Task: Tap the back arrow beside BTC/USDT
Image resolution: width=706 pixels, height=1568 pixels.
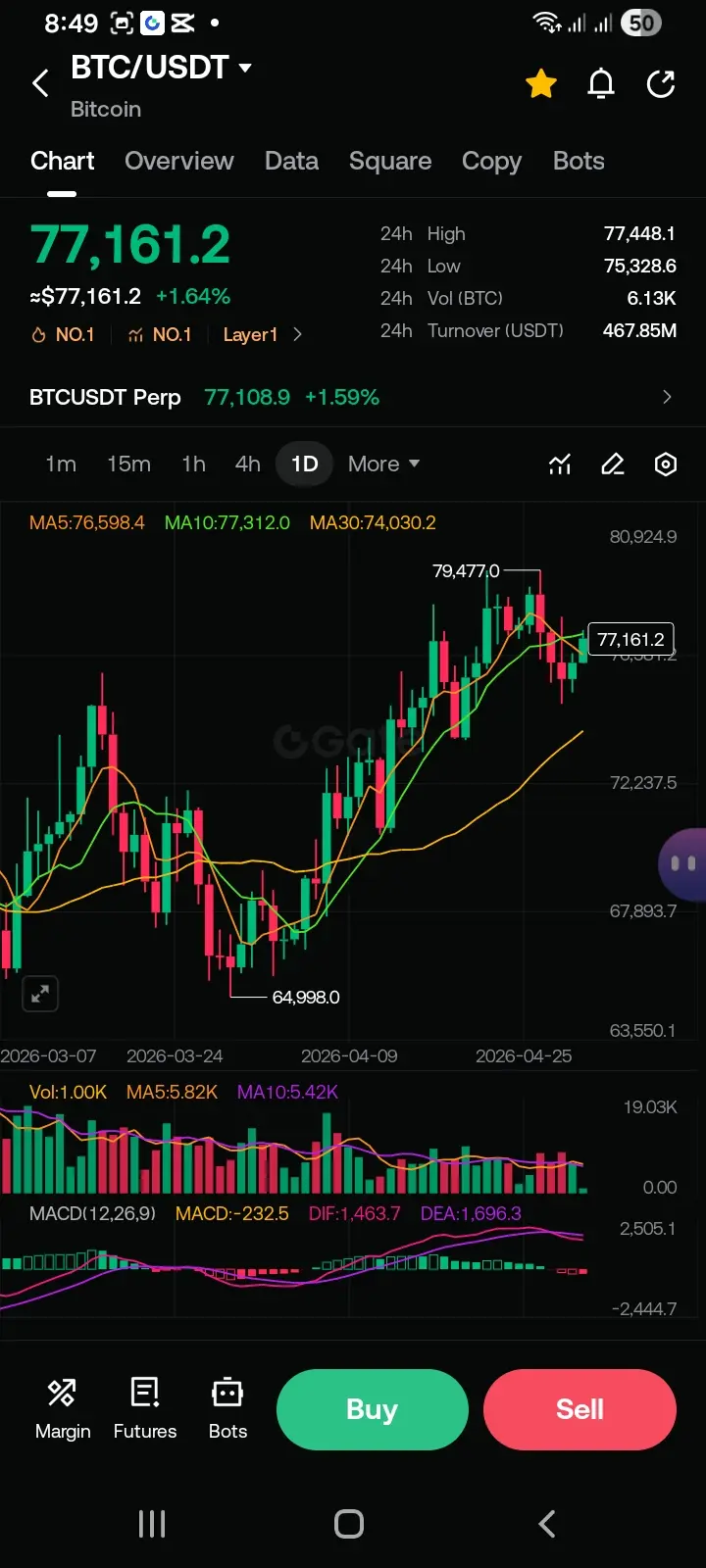Action: point(40,83)
